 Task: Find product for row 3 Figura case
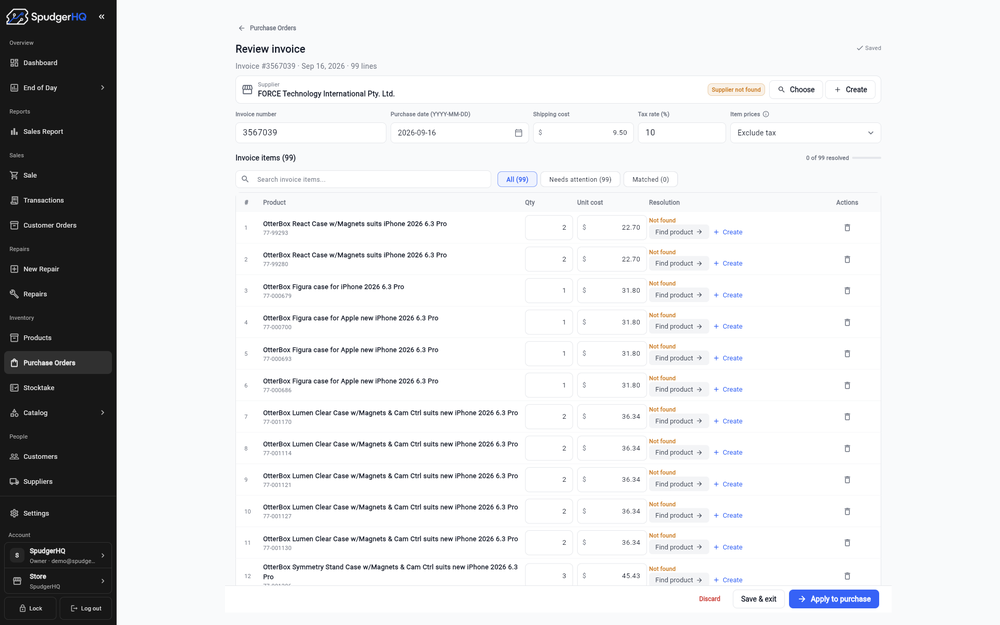click(x=678, y=295)
